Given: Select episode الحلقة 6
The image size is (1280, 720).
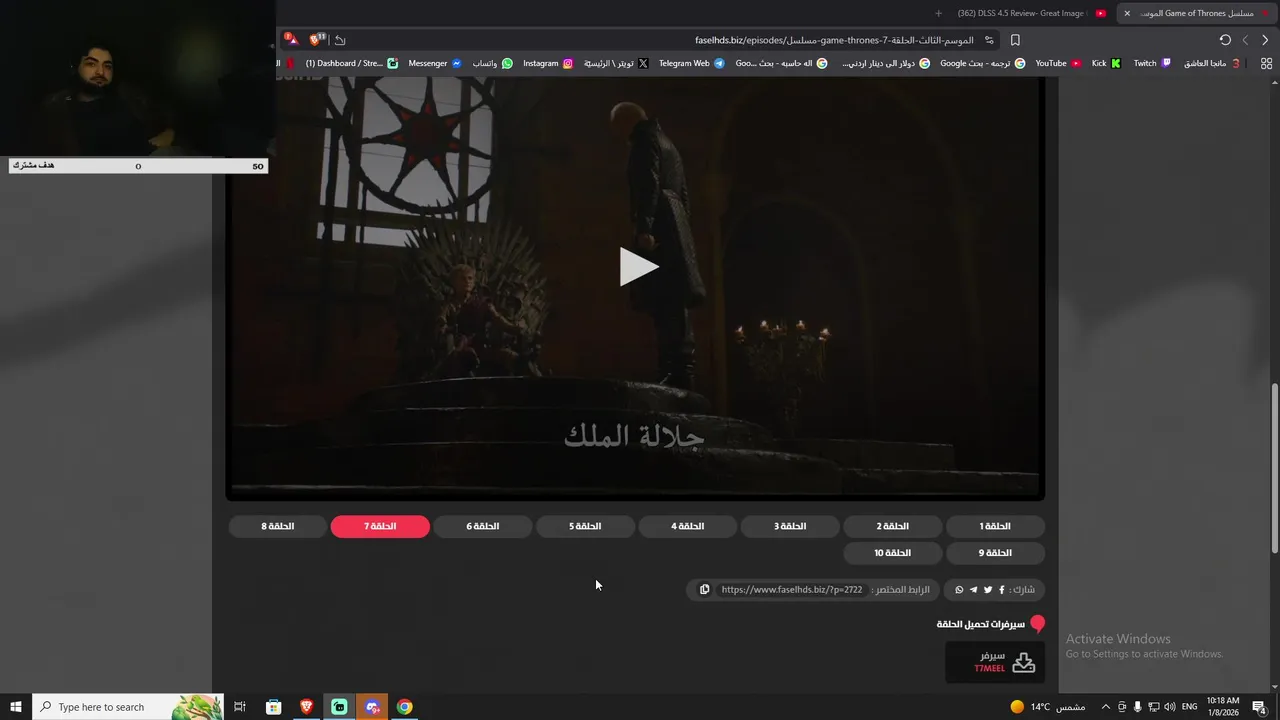Looking at the screenshot, I should [x=482, y=526].
